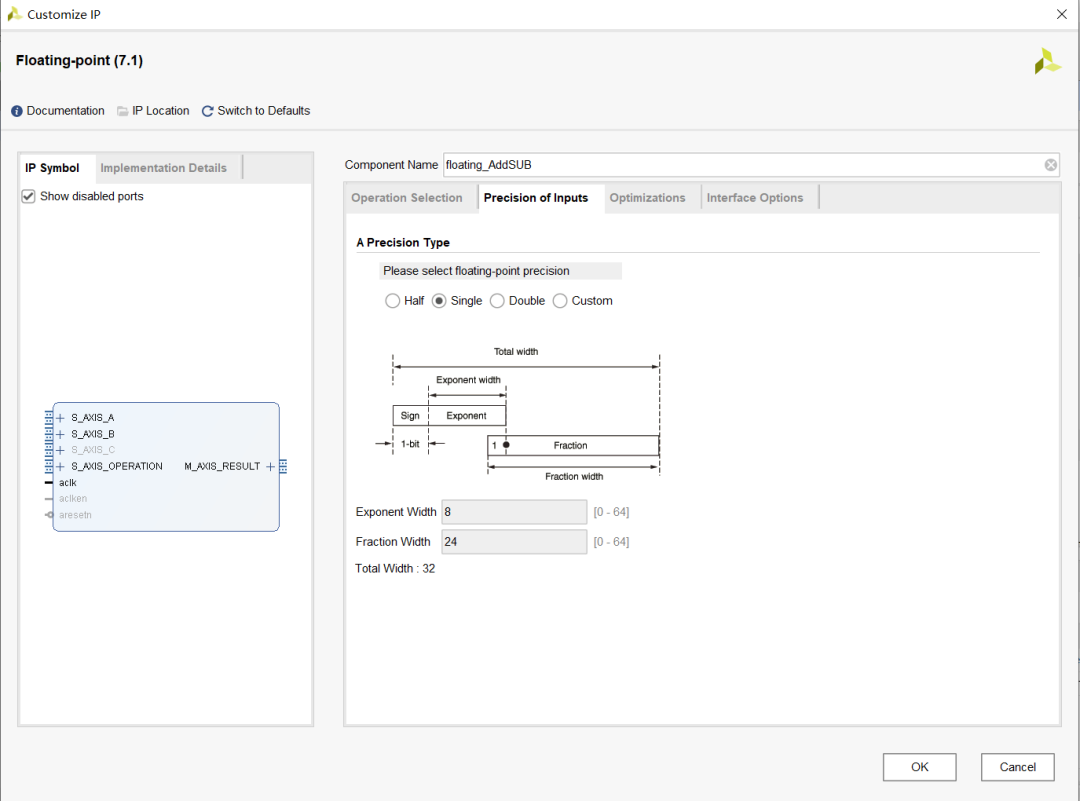Click the Switch to Defaults refresh icon
Image resolution: width=1080 pixels, height=801 pixels.
(208, 111)
